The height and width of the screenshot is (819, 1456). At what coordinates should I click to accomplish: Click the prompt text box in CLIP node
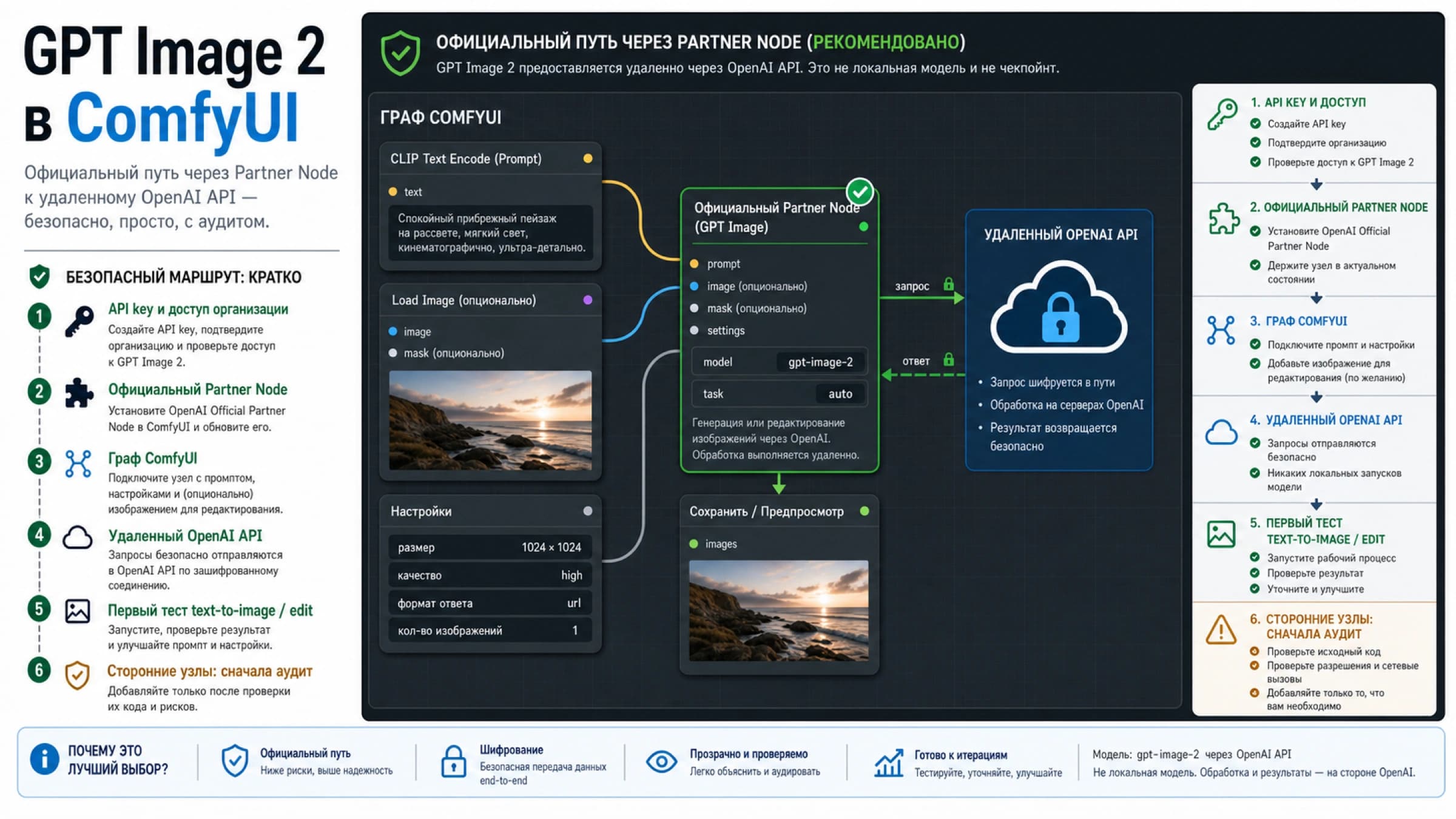click(x=490, y=233)
